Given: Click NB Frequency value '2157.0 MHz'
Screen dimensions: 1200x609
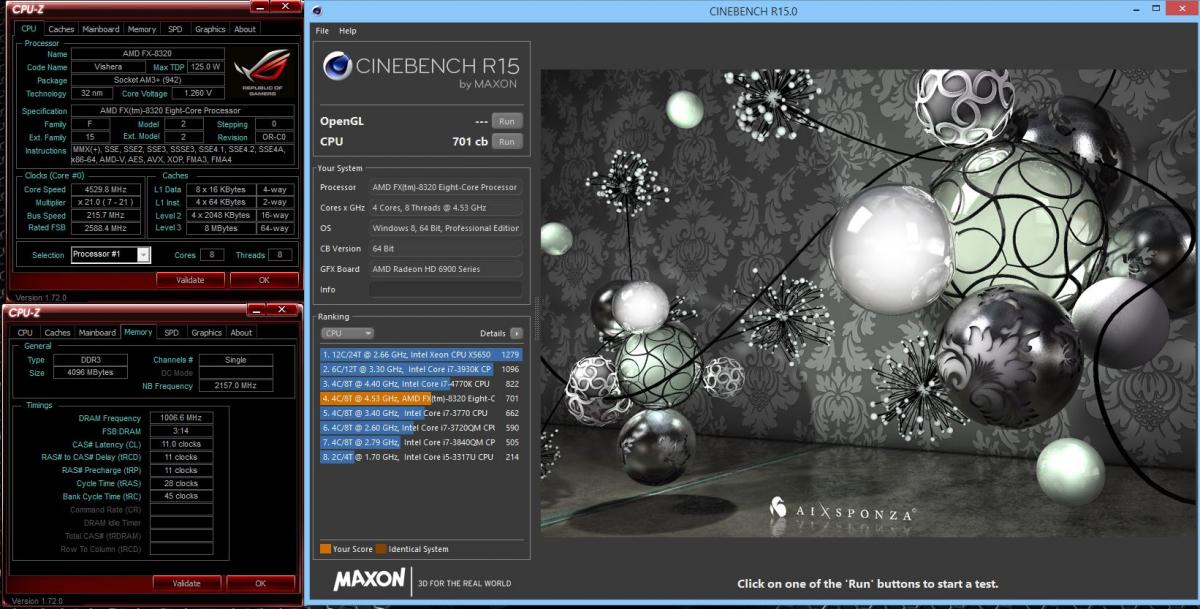Looking at the screenshot, I should click(236, 386).
